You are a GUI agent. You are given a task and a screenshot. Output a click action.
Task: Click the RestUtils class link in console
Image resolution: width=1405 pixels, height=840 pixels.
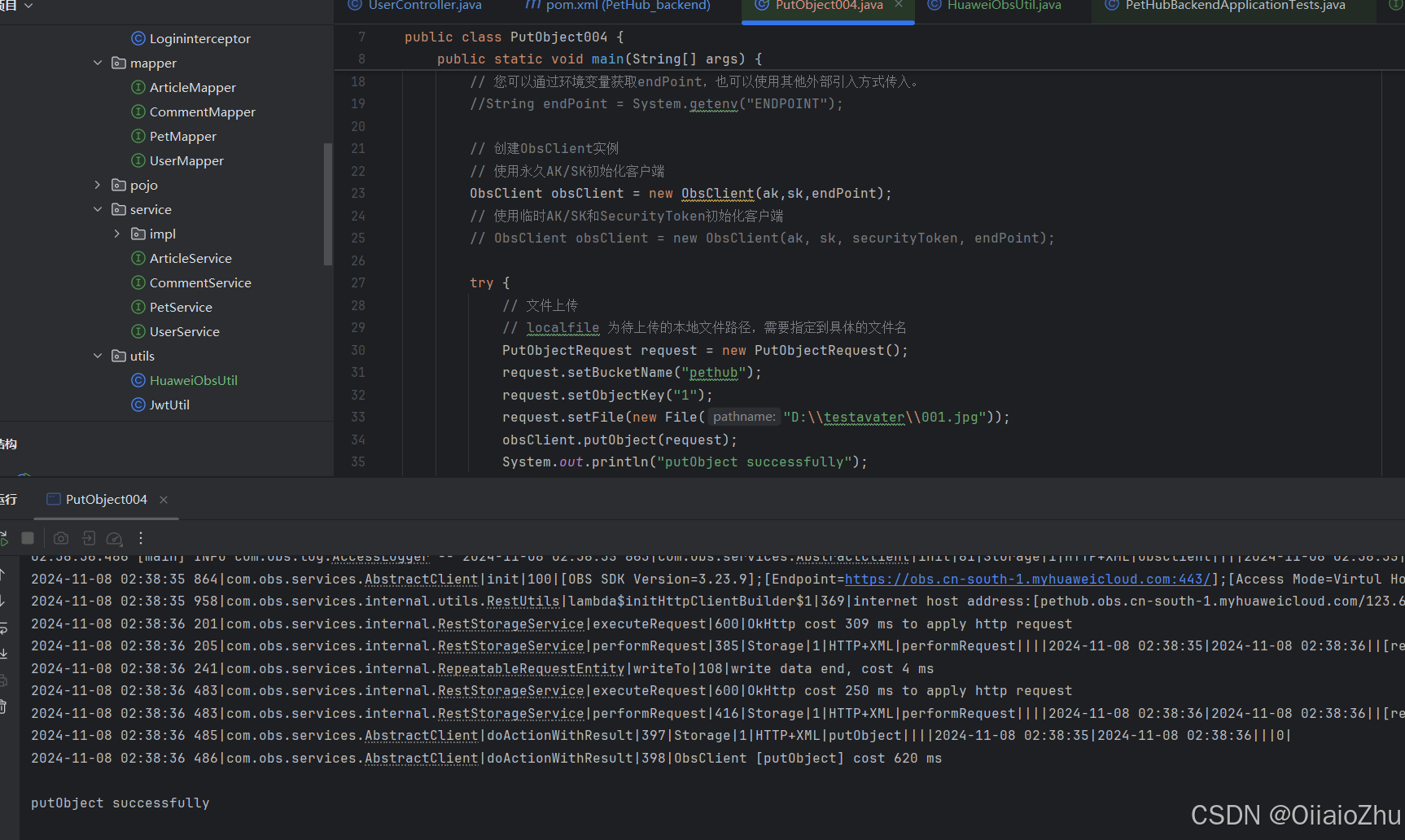point(523,602)
